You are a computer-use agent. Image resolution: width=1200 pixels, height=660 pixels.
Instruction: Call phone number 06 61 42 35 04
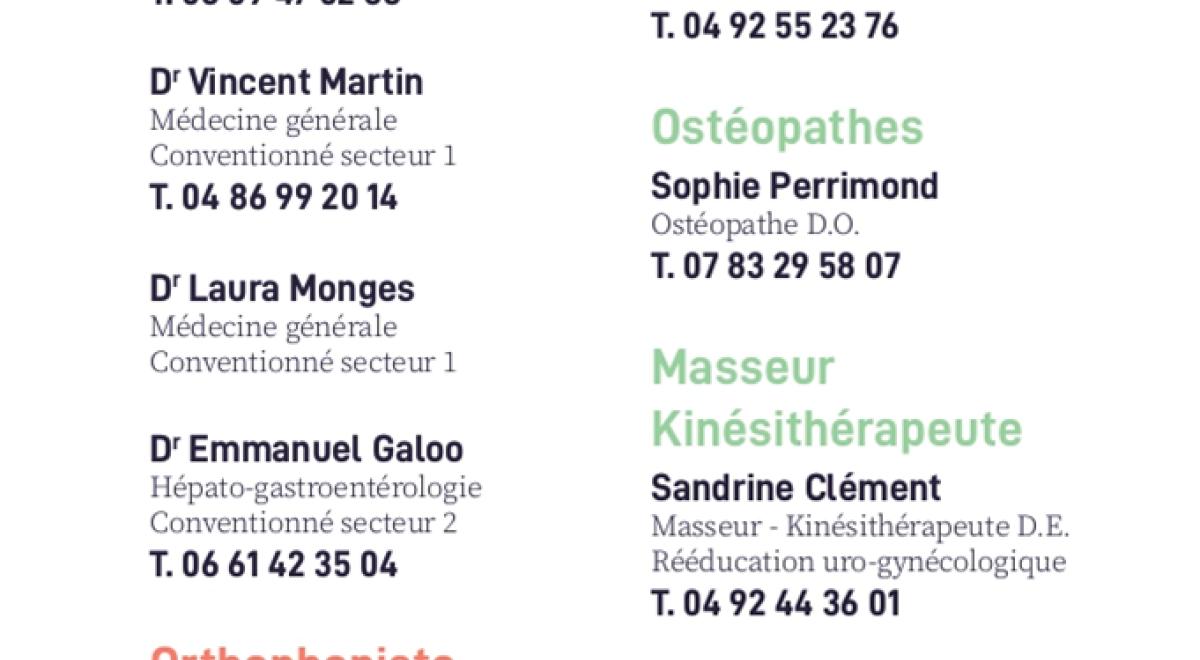[x=274, y=565]
